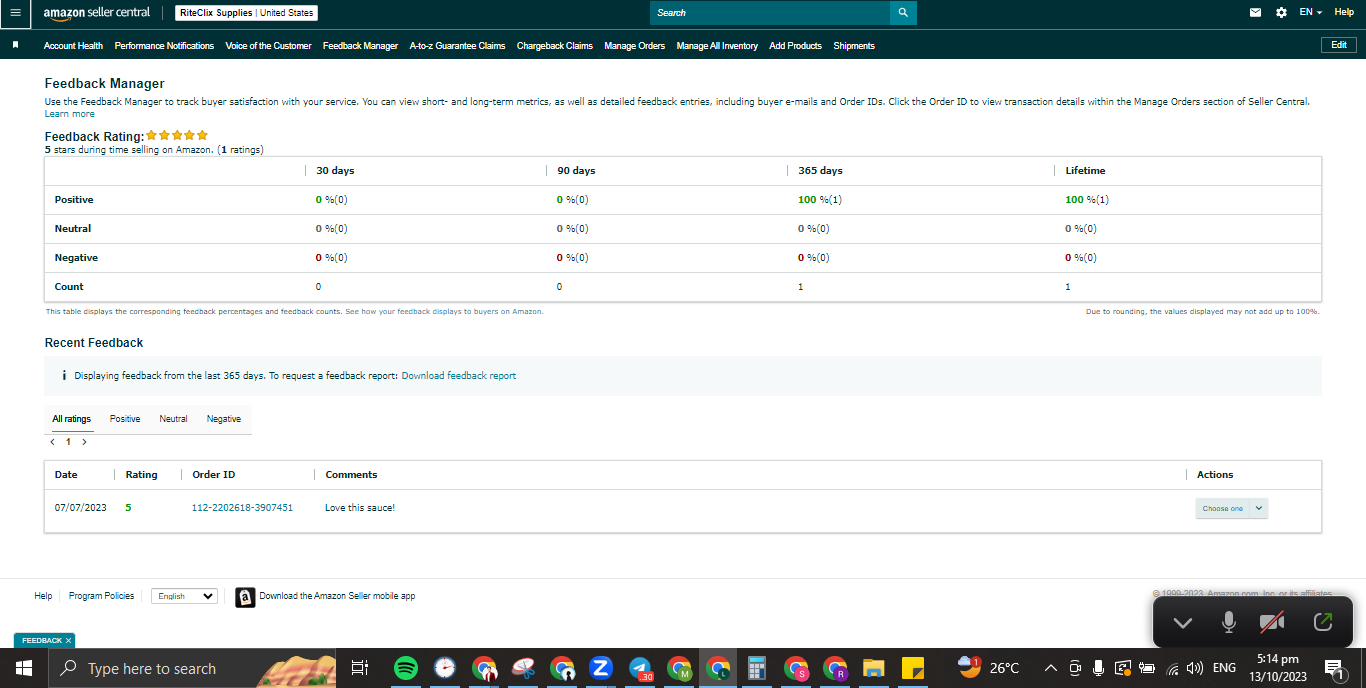Open Telegram from the taskbar
Screen dimensions: 1366x688
pyautogui.click(x=640, y=668)
